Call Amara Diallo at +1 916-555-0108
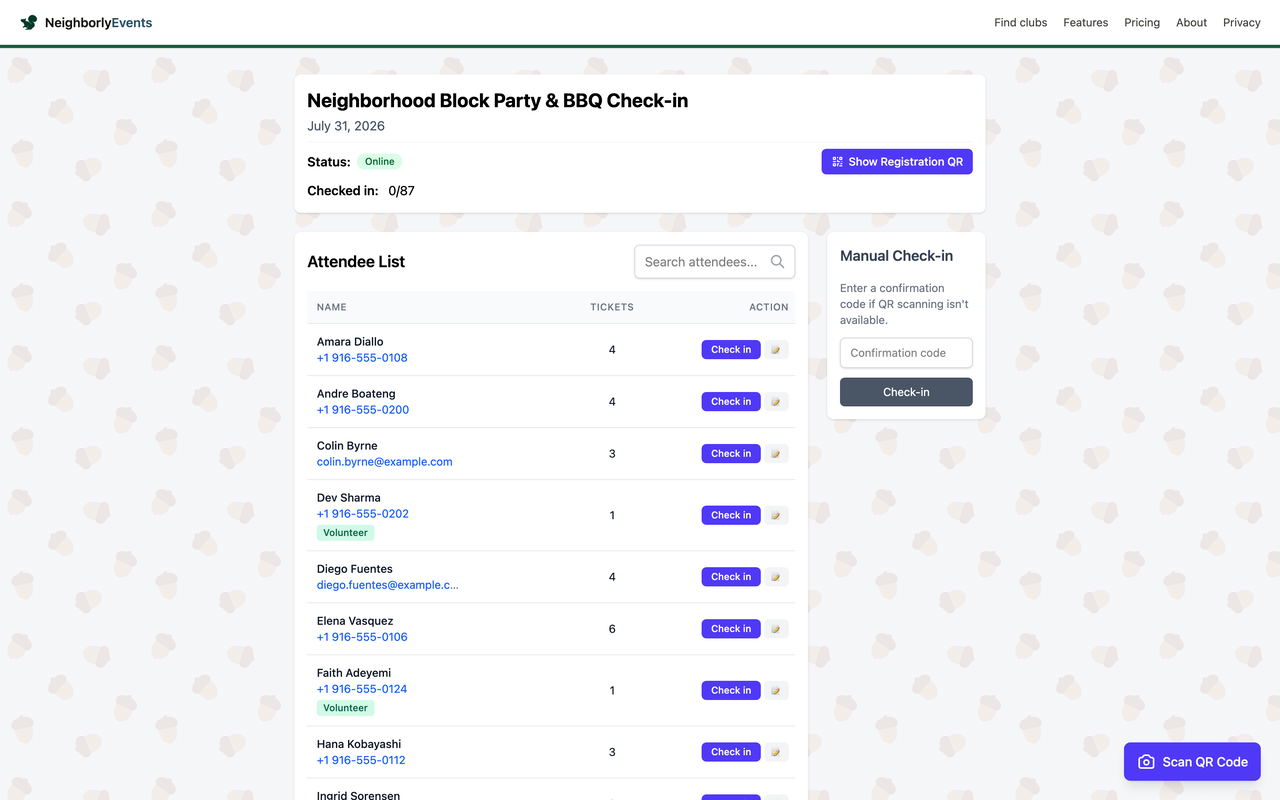Image resolution: width=1280 pixels, height=800 pixels. pos(362,358)
